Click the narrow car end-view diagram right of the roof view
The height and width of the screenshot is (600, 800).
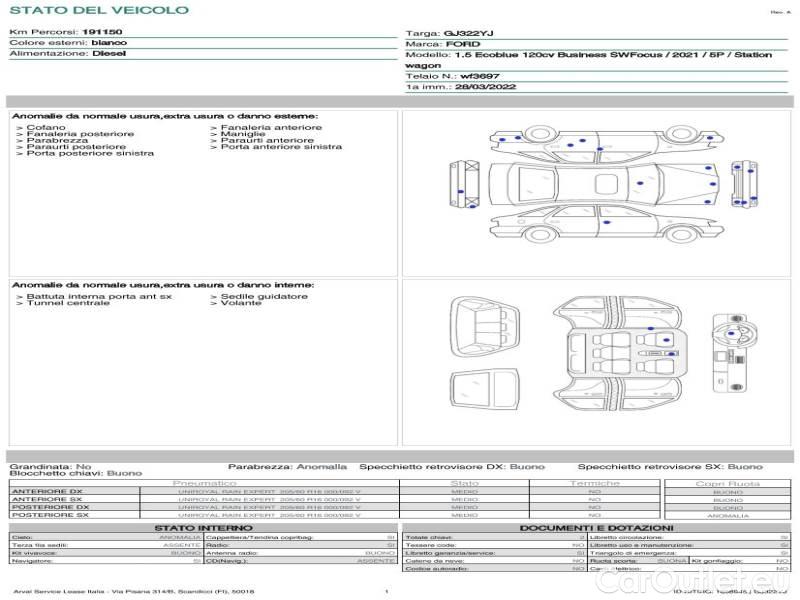coord(744,184)
